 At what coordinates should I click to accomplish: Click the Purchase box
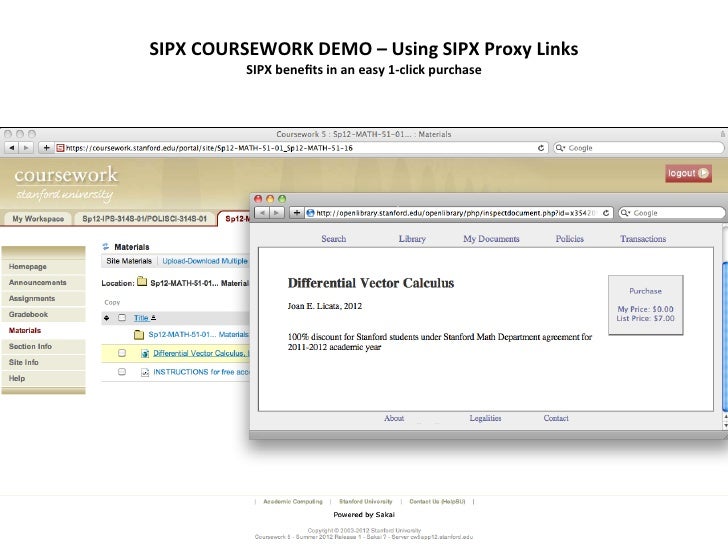point(645,305)
